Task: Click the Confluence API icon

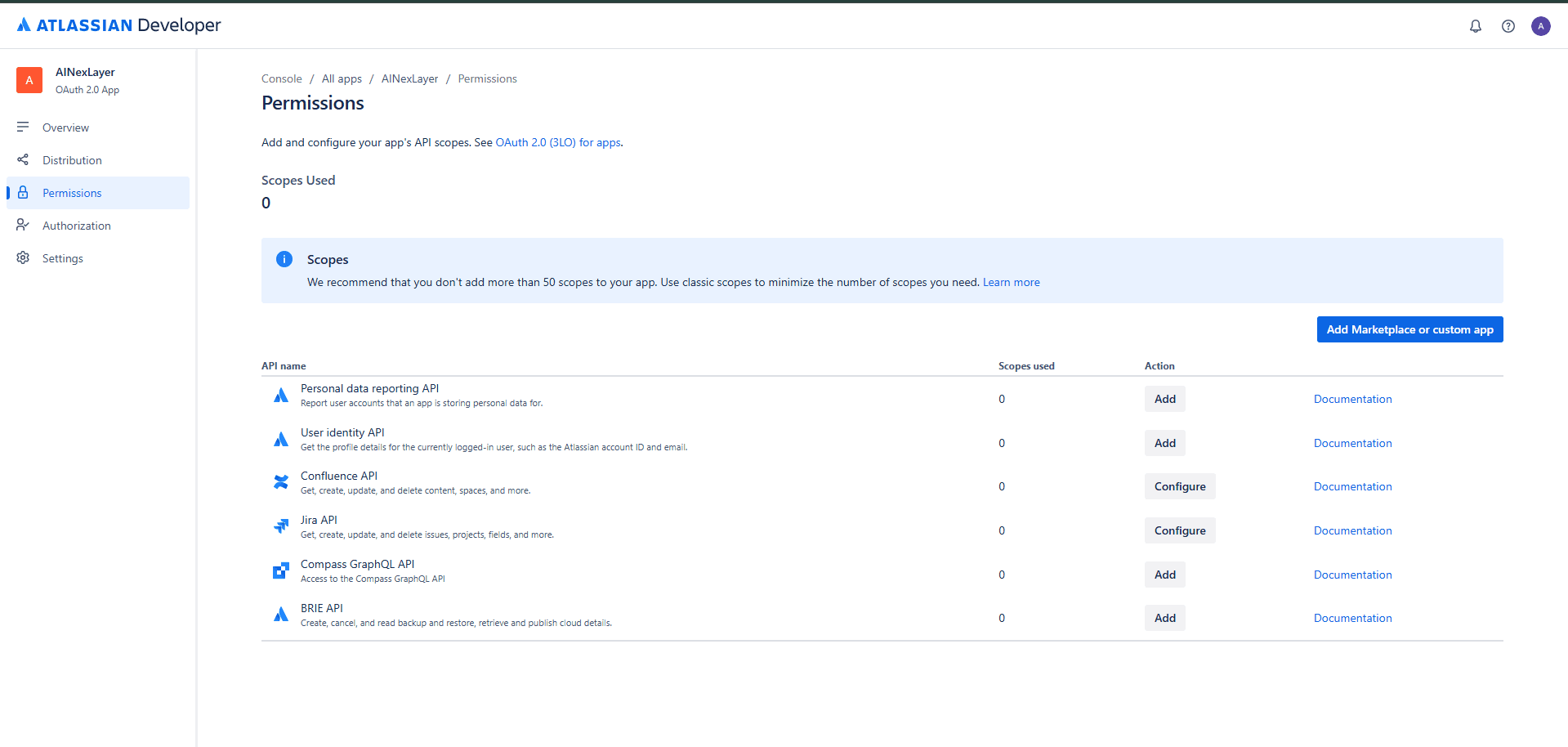Action: click(281, 482)
